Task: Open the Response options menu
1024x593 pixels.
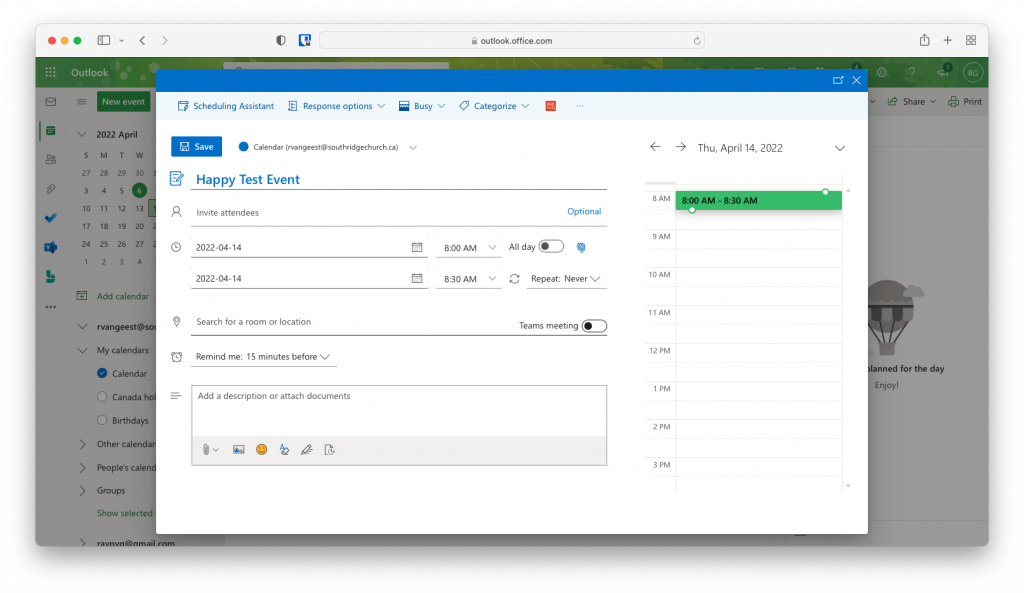Action: click(x=336, y=106)
